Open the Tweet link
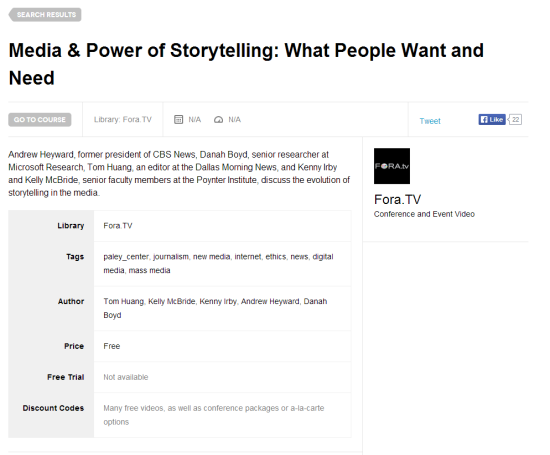The image size is (550, 455). point(430,121)
